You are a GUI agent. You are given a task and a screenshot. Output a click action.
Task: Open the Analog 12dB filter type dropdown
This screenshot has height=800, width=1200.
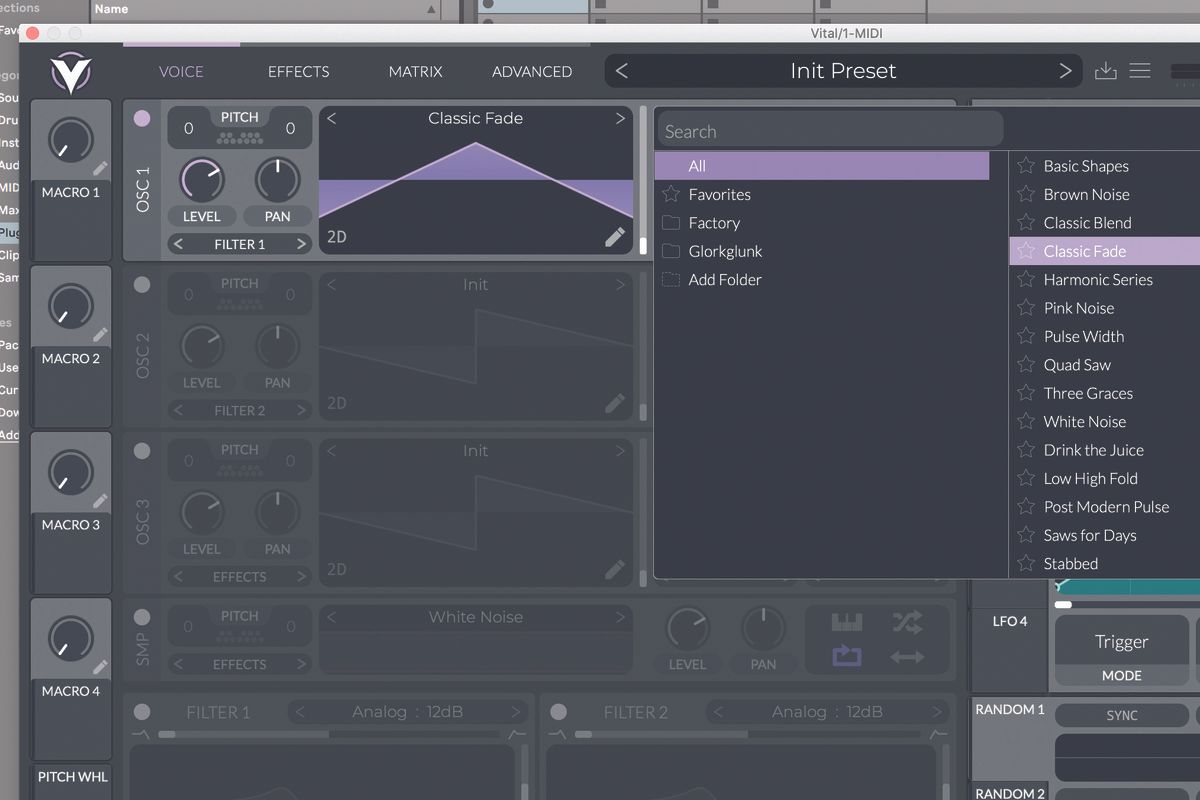[x=408, y=712]
